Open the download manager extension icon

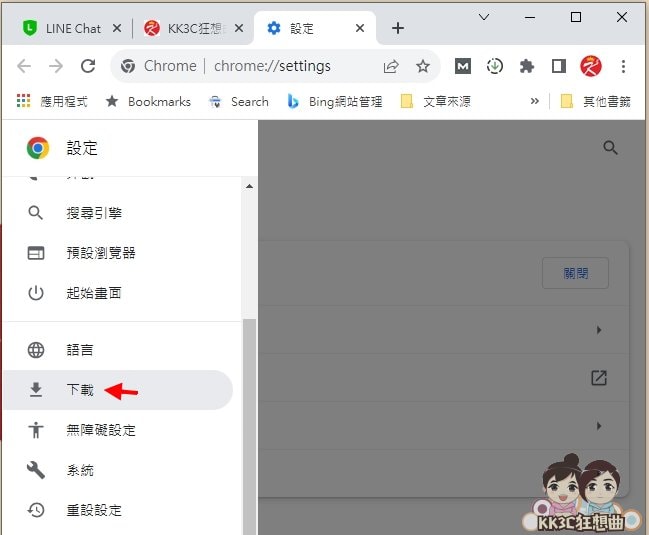pyautogui.click(x=495, y=66)
